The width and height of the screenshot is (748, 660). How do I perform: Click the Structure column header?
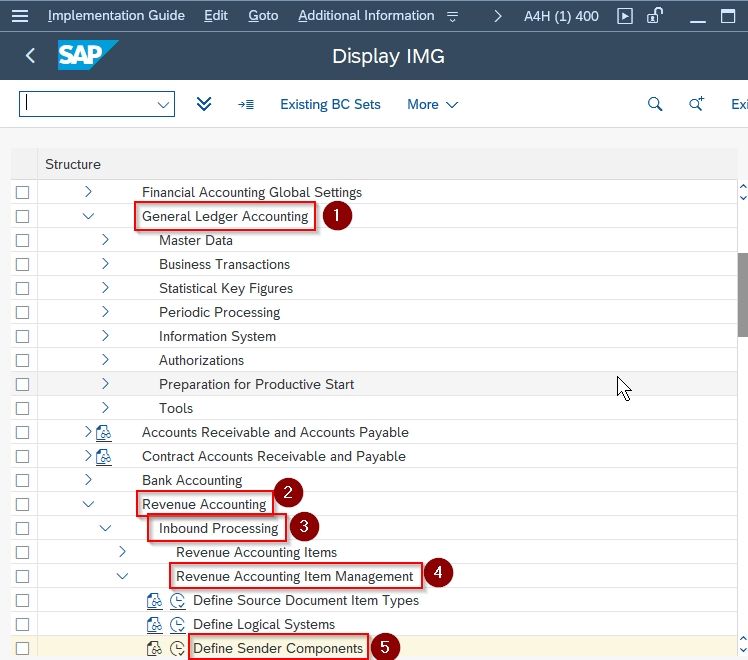pos(73,165)
